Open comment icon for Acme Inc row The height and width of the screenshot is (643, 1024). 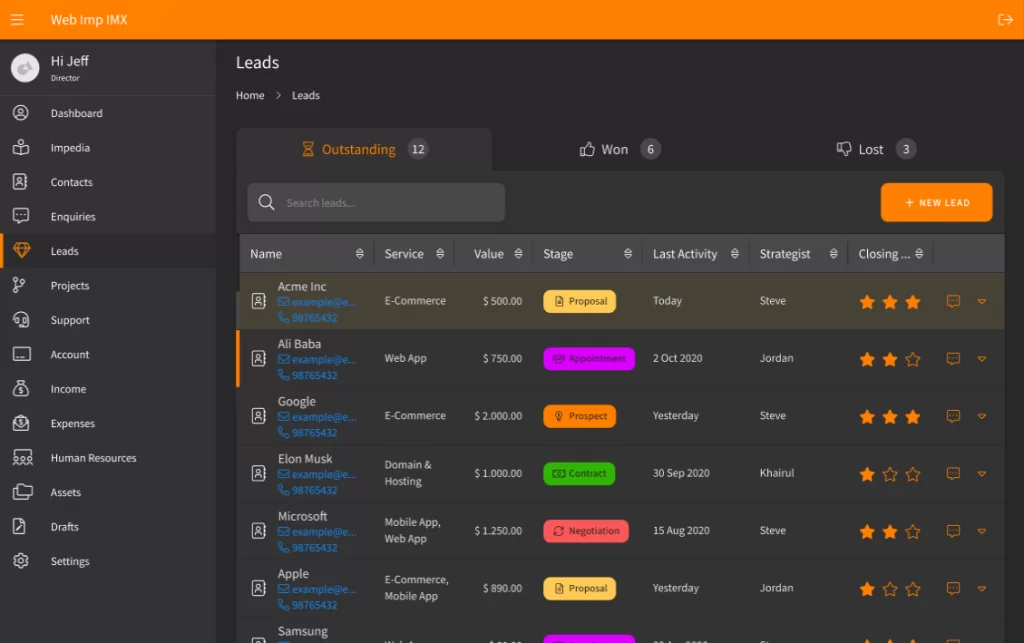pos(953,301)
